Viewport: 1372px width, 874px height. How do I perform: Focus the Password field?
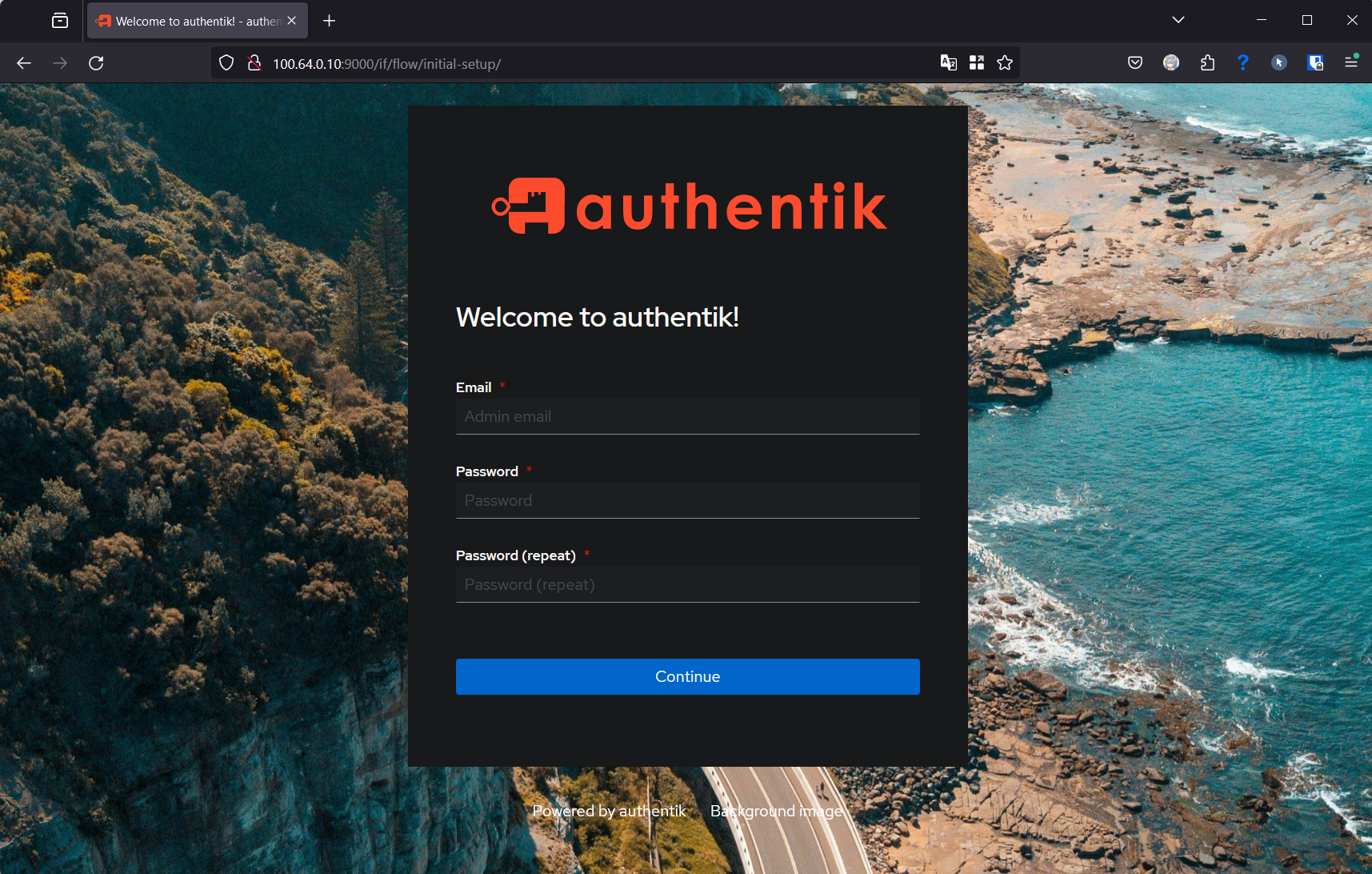(688, 501)
